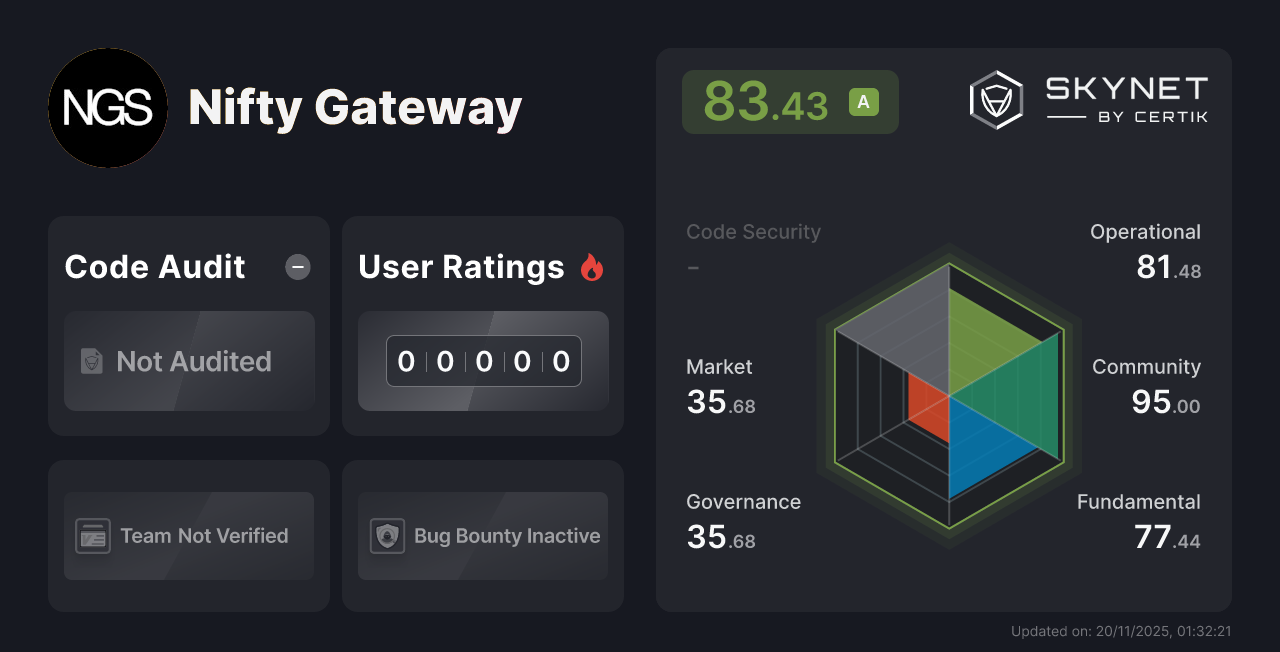Click the bug shield icon beside Bug Bounty Inactive
The height and width of the screenshot is (652, 1280).
click(387, 536)
